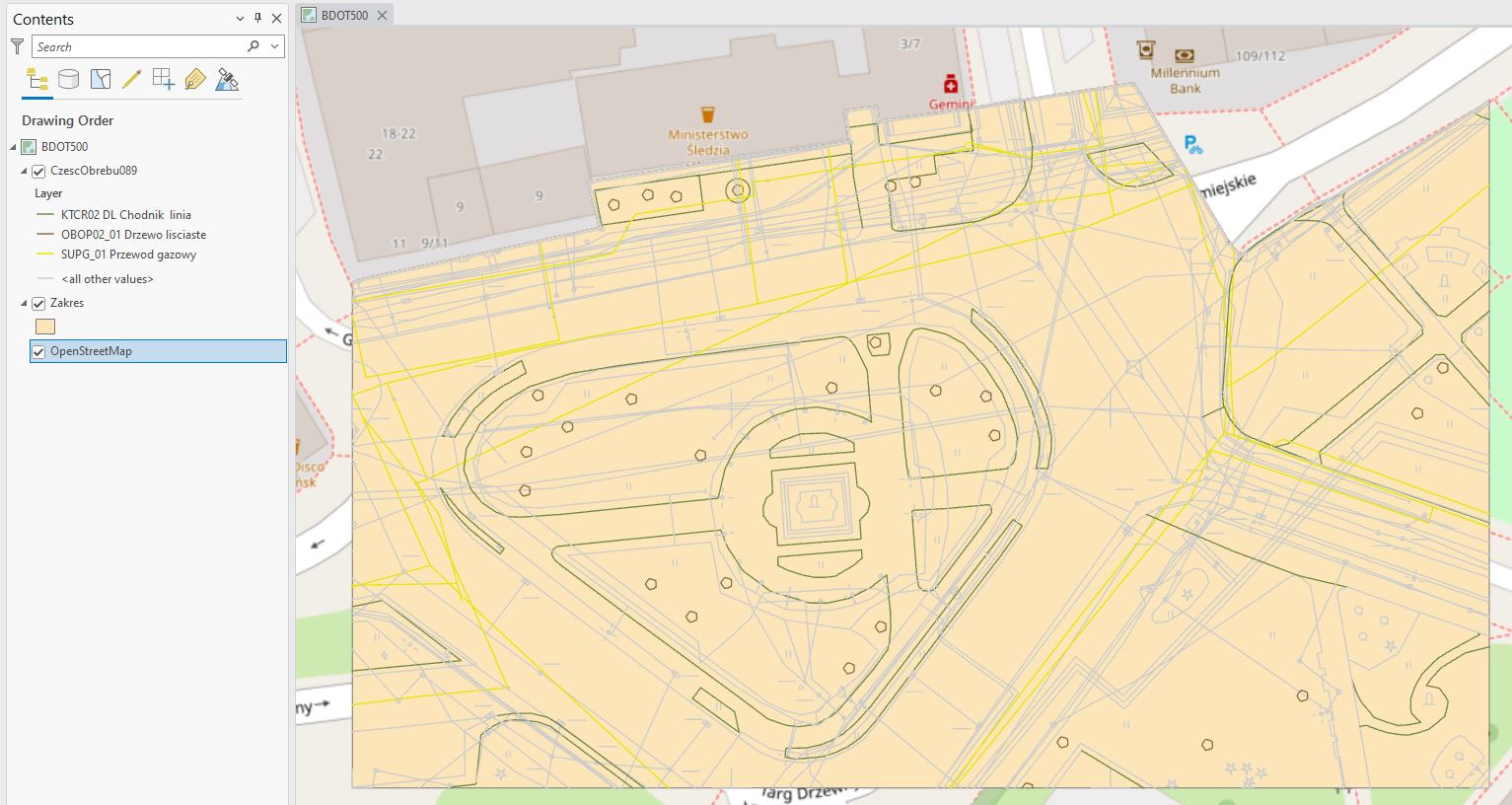Switch to List By Editing pencil view
The image size is (1512, 805).
131,80
